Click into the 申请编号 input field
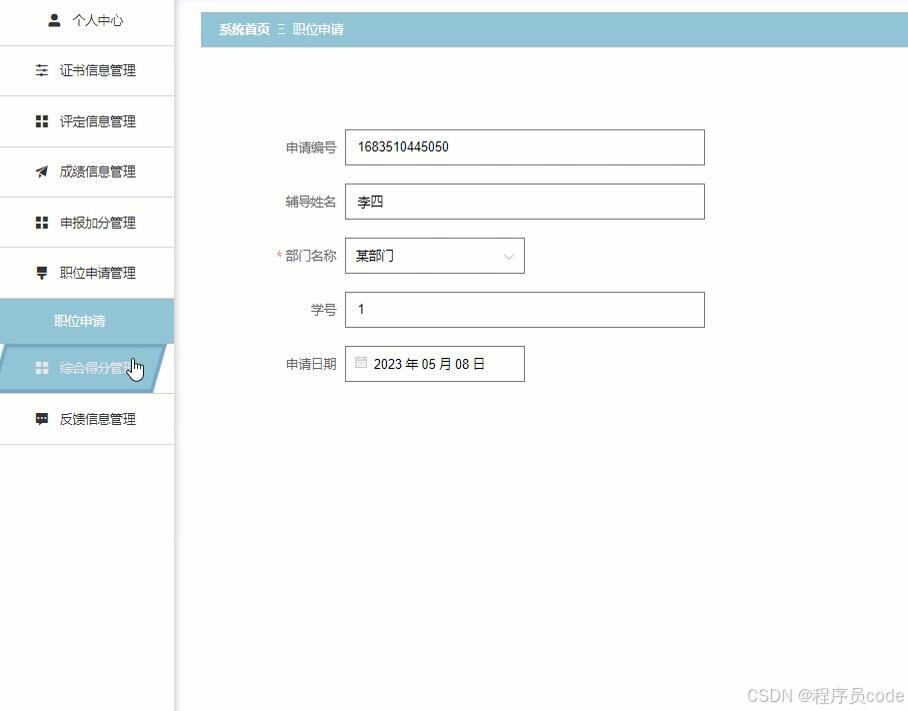The height and width of the screenshot is (711, 908). click(525, 147)
